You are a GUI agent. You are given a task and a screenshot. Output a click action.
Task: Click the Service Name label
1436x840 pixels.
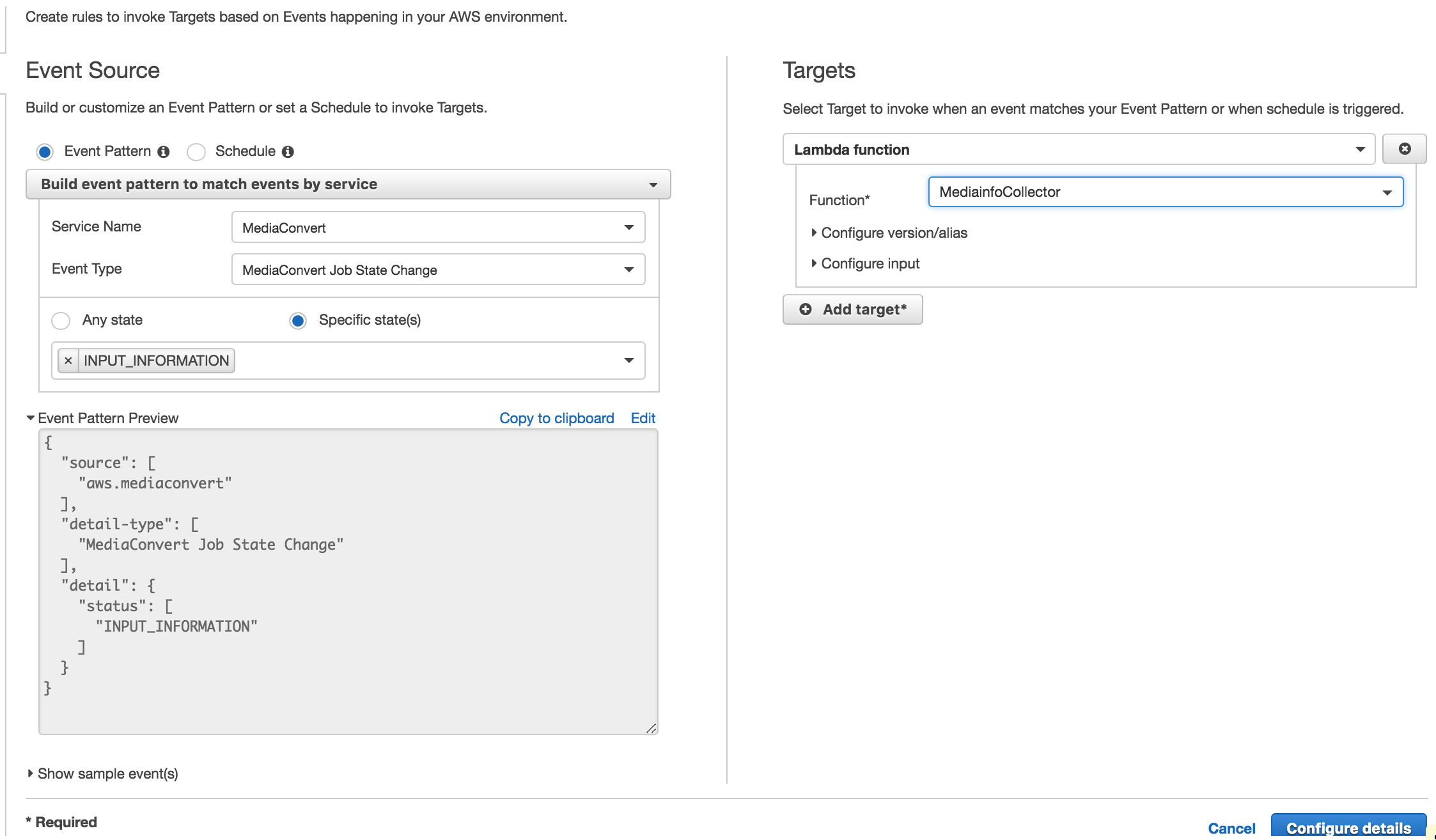[x=97, y=226]
